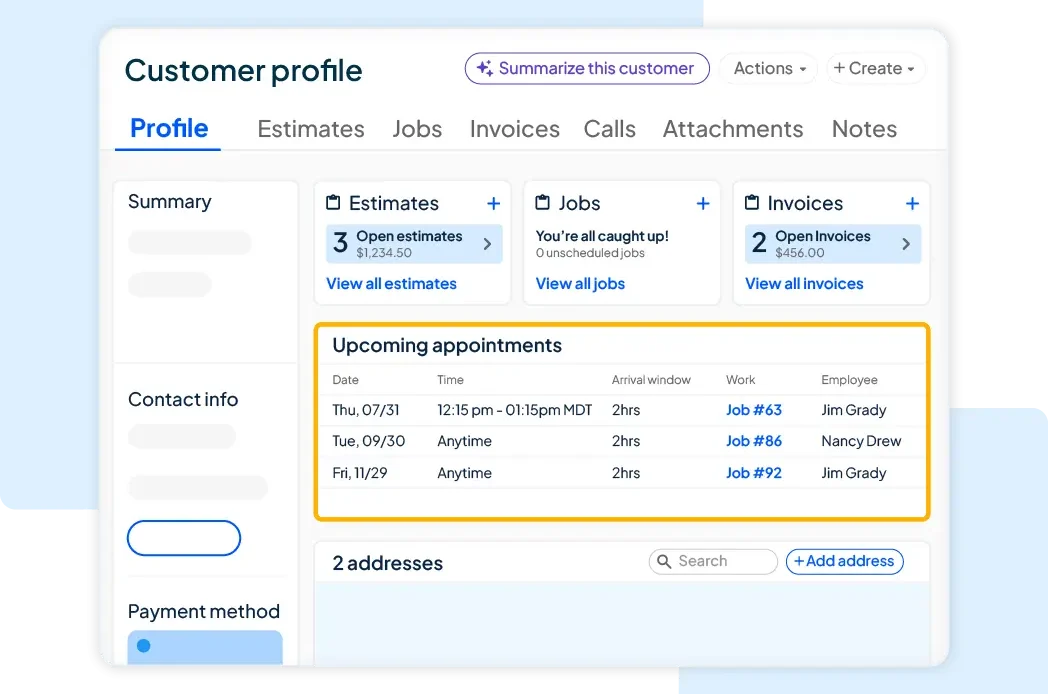Click '2hrs' in the Job #86 row
The image size is (1048, 694).
pos(626,441)
